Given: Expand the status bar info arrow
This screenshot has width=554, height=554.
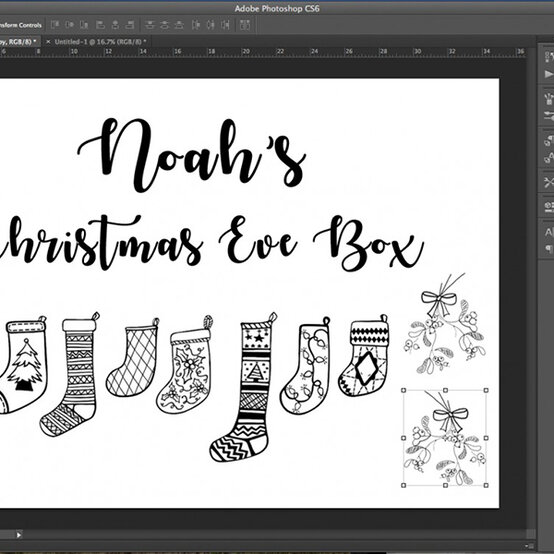Looking at the screenshot, I should point(18,535).
